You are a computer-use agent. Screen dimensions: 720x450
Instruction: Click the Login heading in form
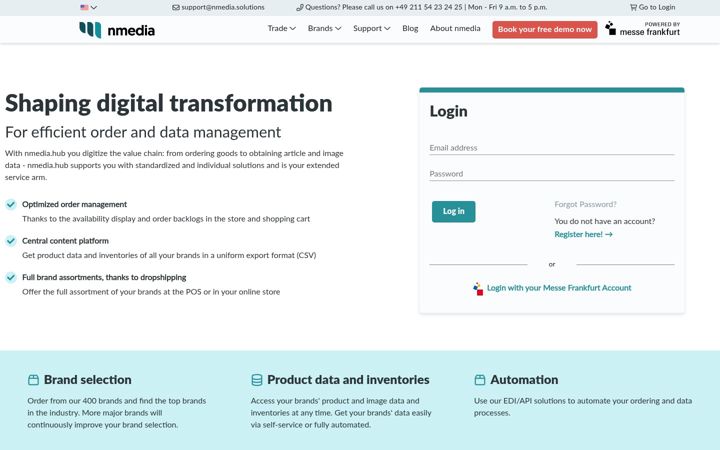pyautogui.click(x=448, y=112)
